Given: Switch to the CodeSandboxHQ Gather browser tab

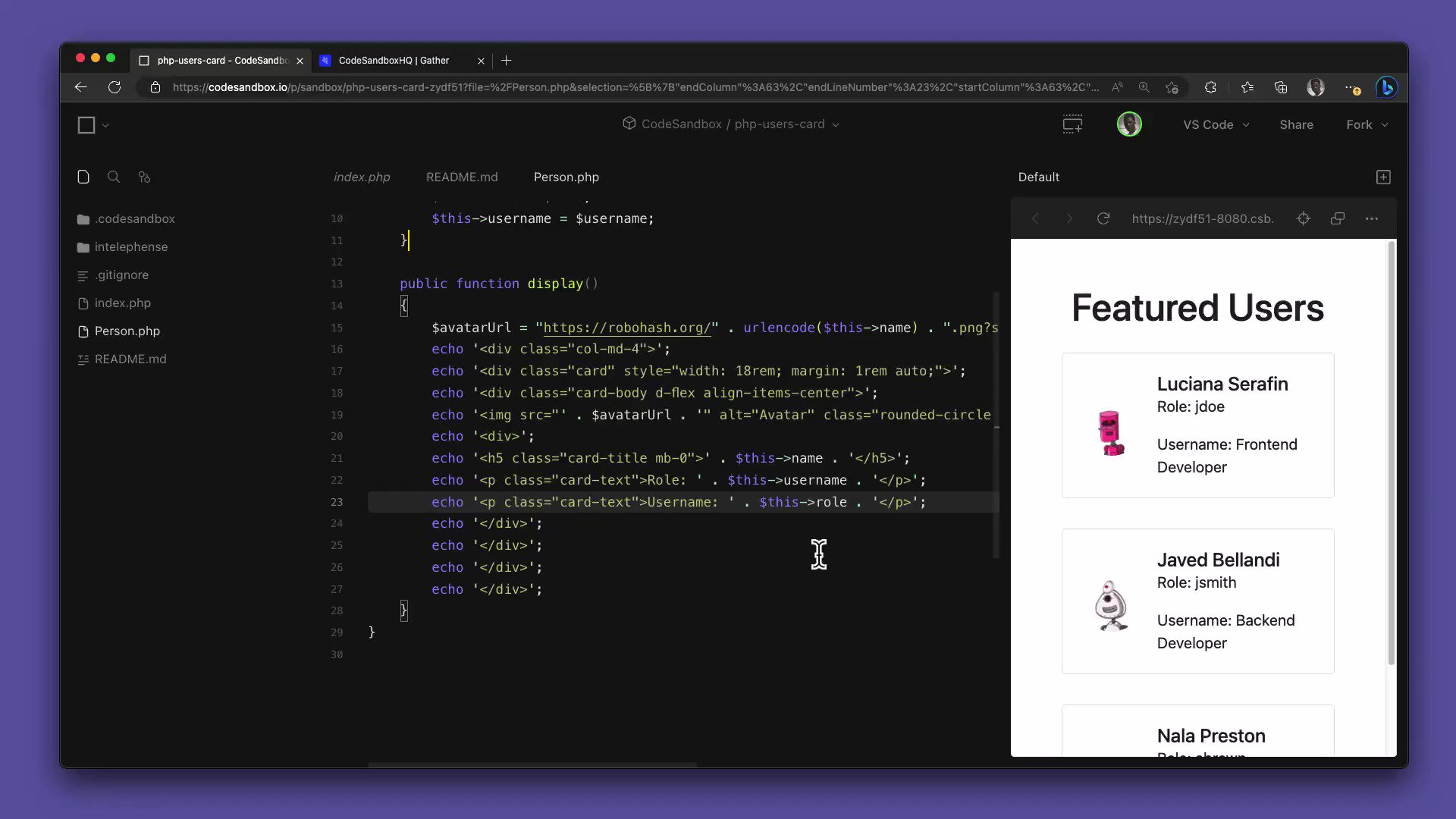Looking at the screenshot, I should click(x=394, y=60).
